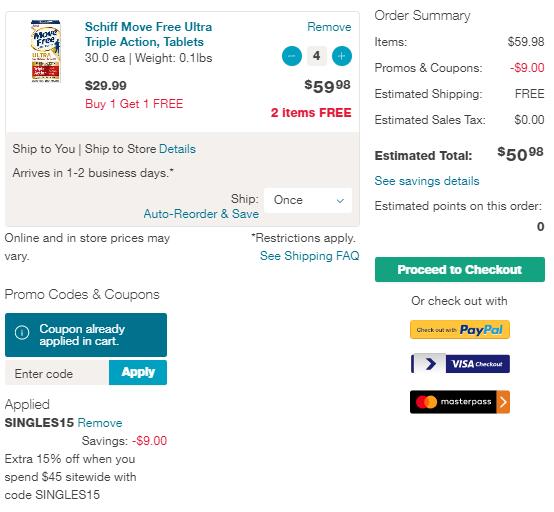
Task: Check out using Masterpass
Action: (460, 402)
